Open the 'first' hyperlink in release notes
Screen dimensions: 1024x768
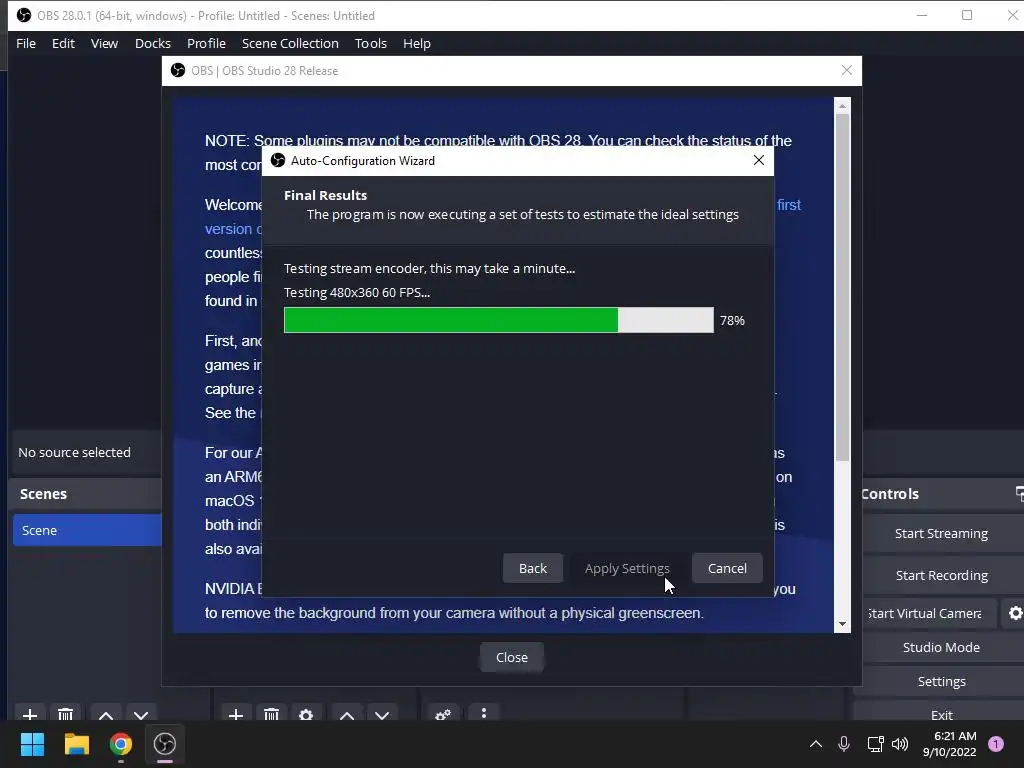[x=789, y=205]
